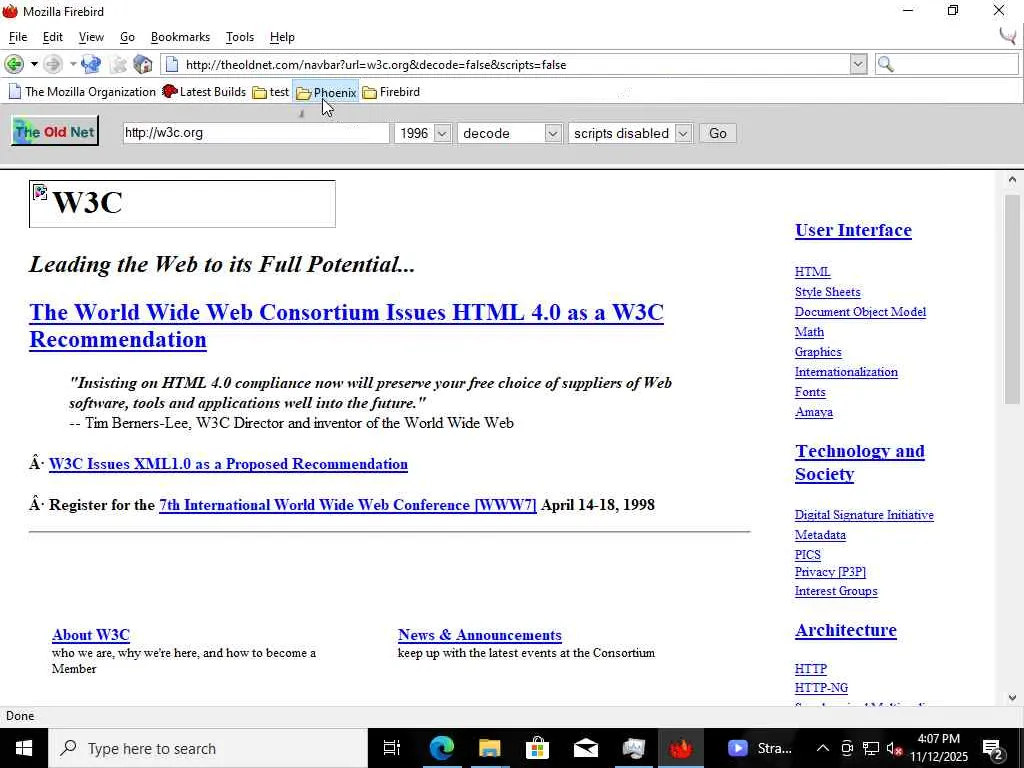
Task: Open The Mozilla Organization bookmark
Action: point(82,92)
